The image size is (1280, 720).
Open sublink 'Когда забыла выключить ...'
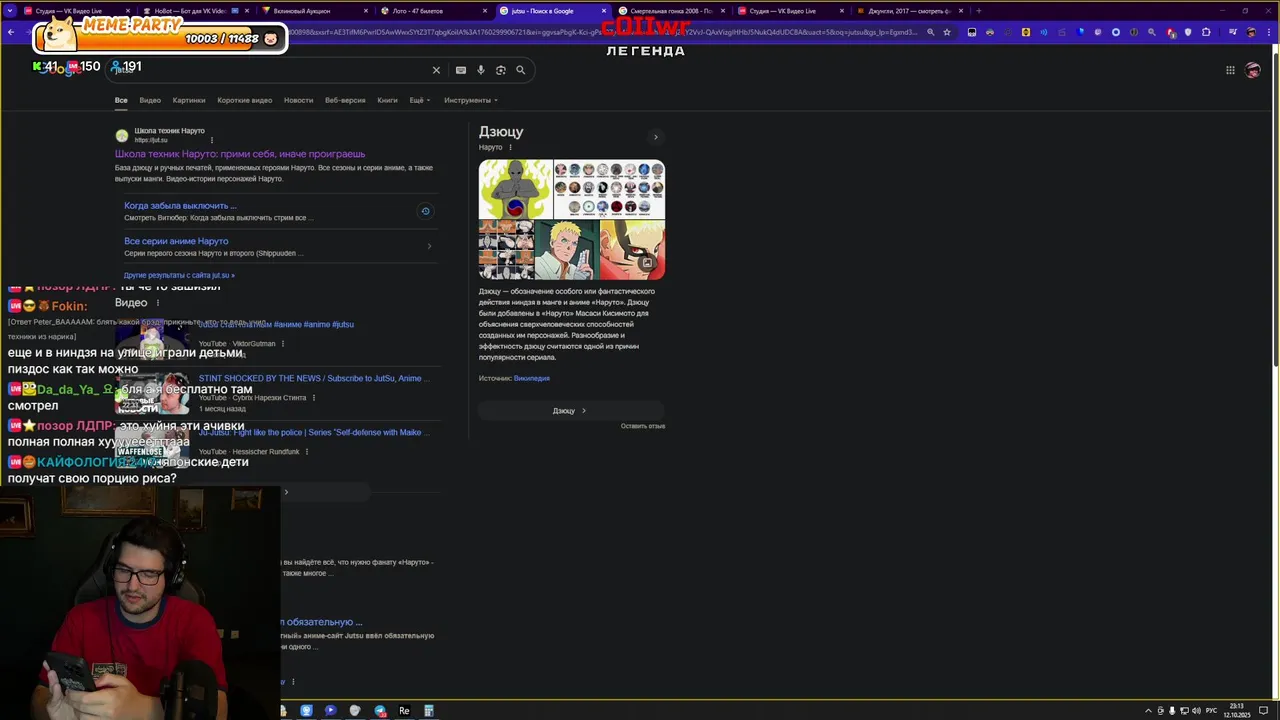coord(180,206)
